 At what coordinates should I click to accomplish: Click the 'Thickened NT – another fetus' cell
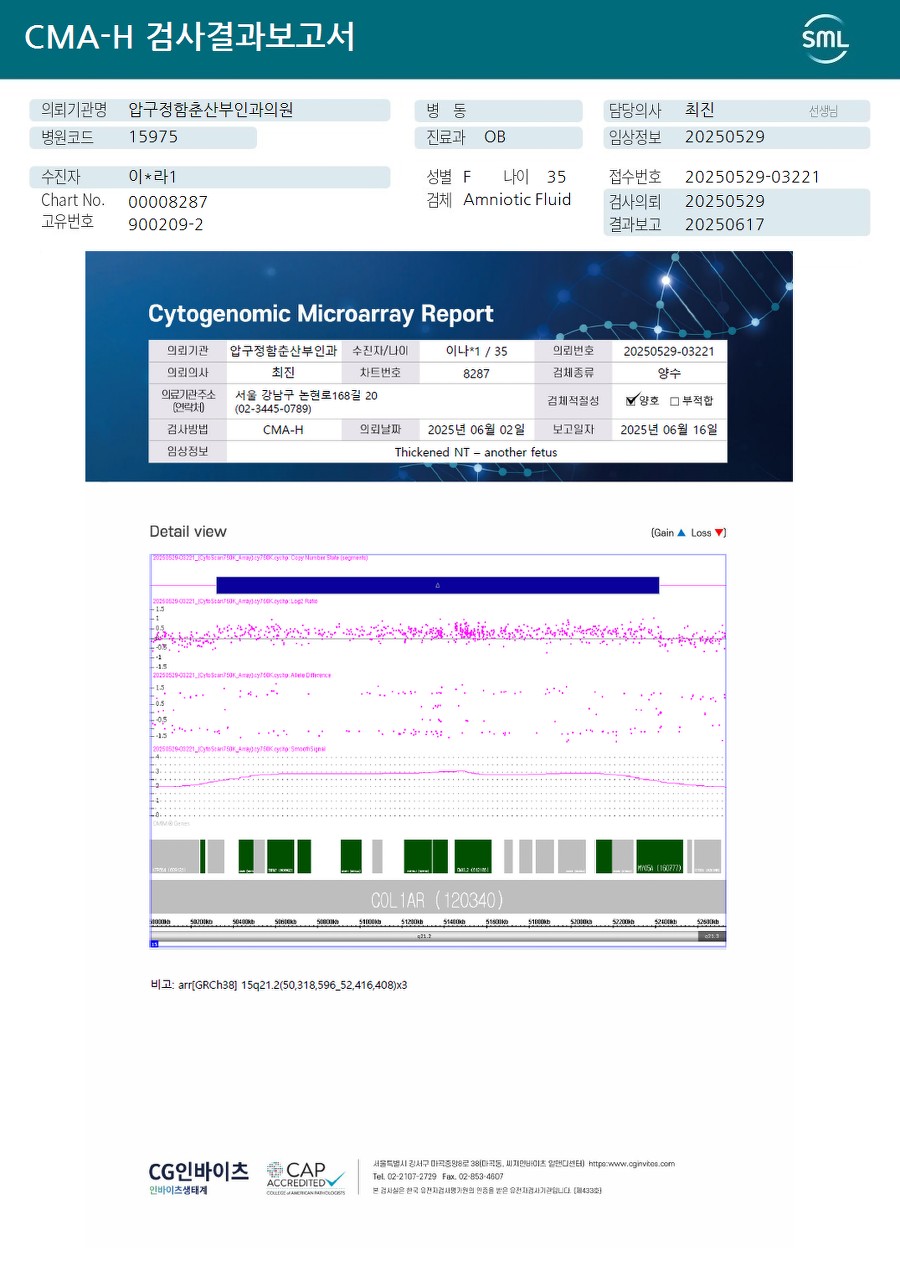[476, 452]
